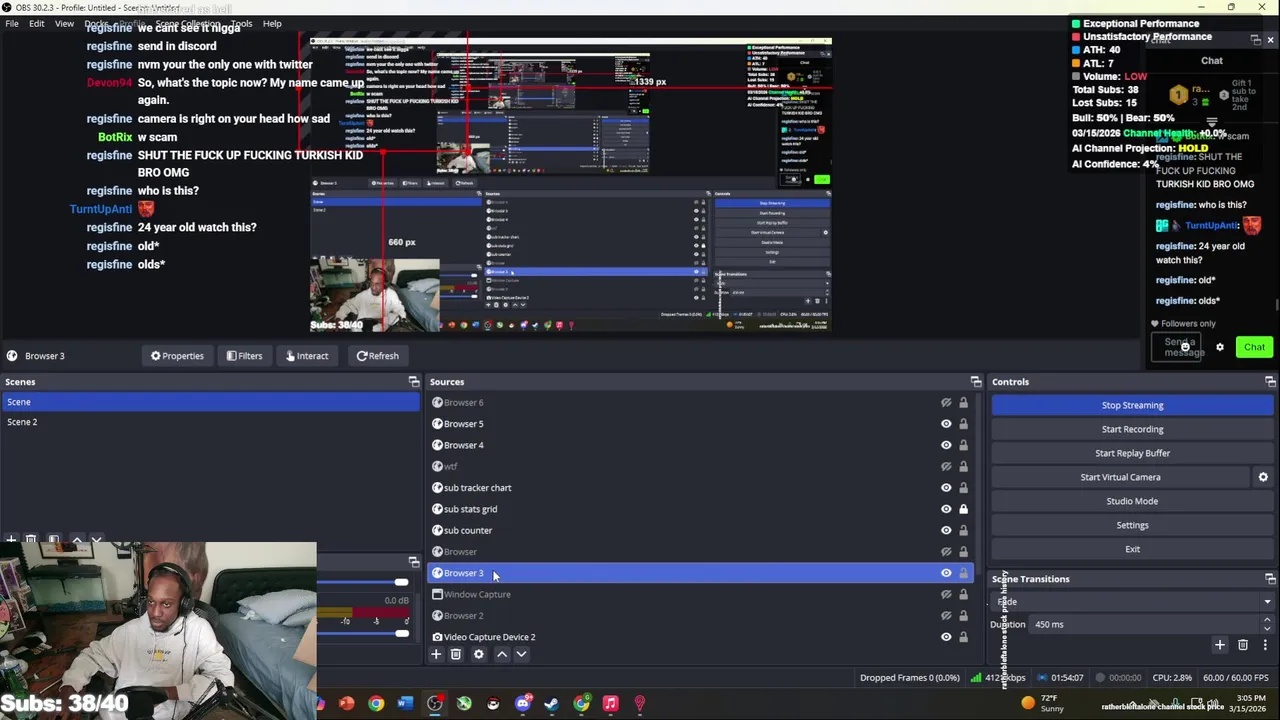This screenshot has height=720, width=1280.
Task: Click the Exit button in Controls
Action: (x=1132, y=549)
